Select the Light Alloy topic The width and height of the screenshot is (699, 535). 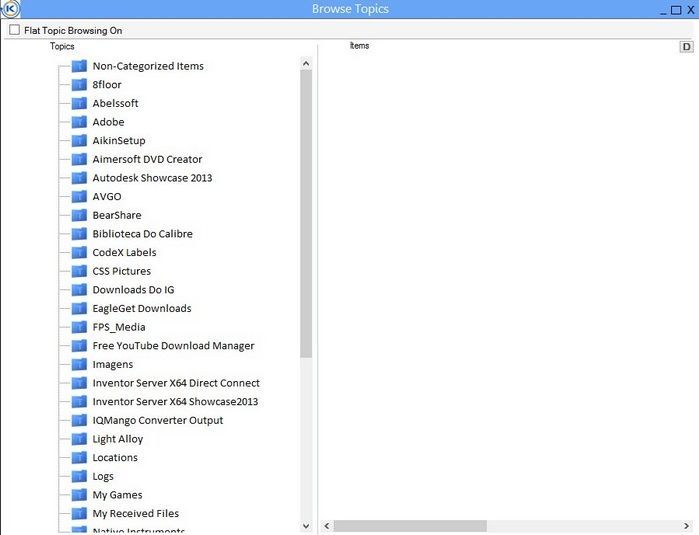click(118, 439)
